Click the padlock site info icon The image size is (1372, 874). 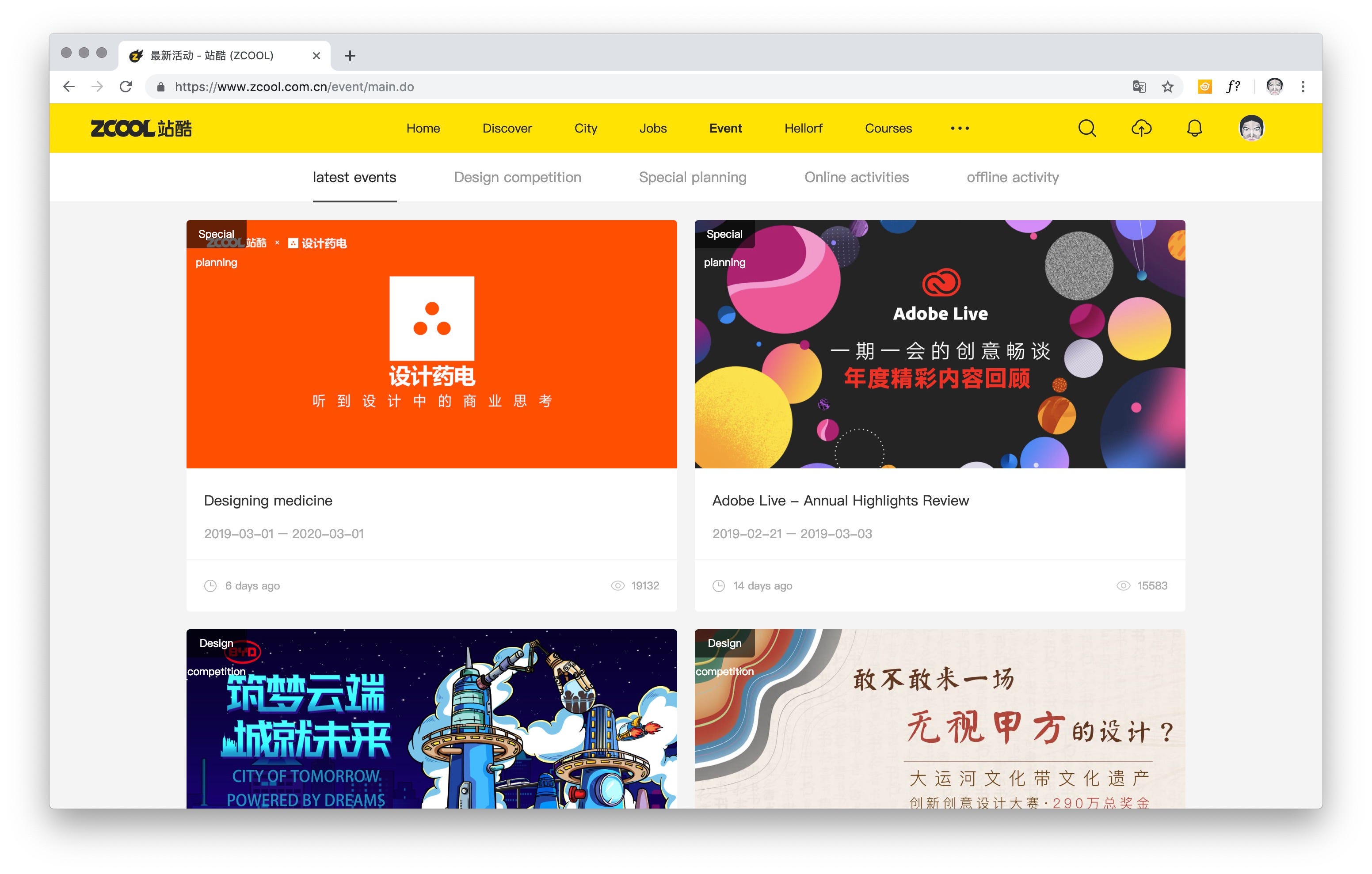tap(161, 87)
